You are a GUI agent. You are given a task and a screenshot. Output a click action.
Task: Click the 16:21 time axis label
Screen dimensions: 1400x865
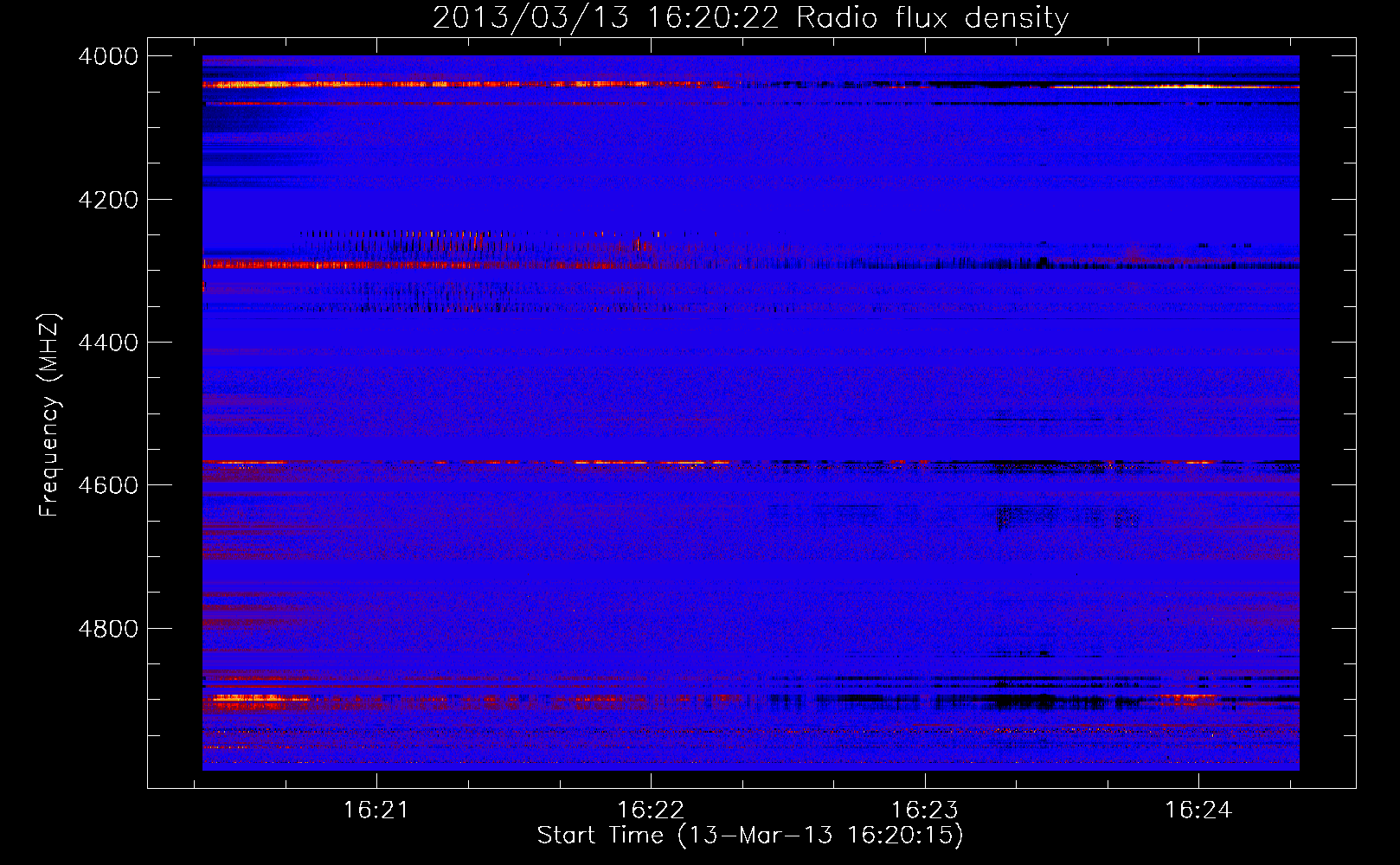tap(376, 811)
